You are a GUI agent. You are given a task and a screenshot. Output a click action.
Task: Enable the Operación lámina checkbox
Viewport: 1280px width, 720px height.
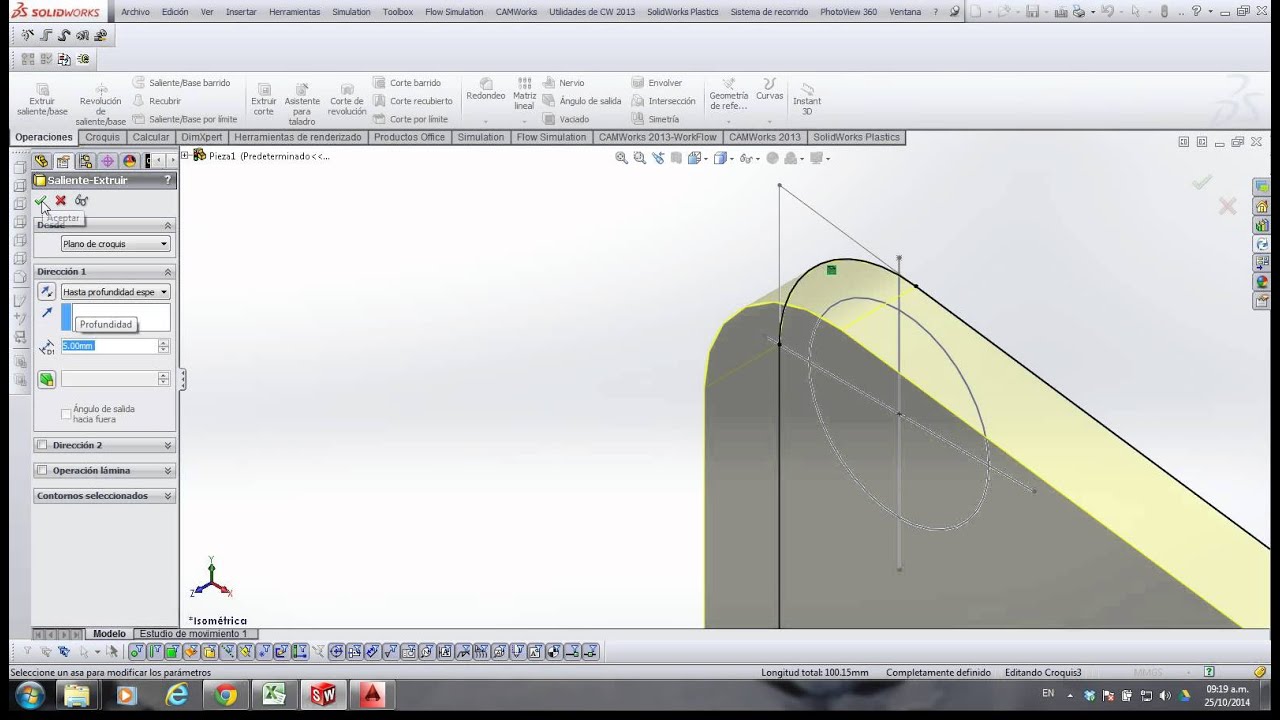pyautogui.click(x=42, y=470)
